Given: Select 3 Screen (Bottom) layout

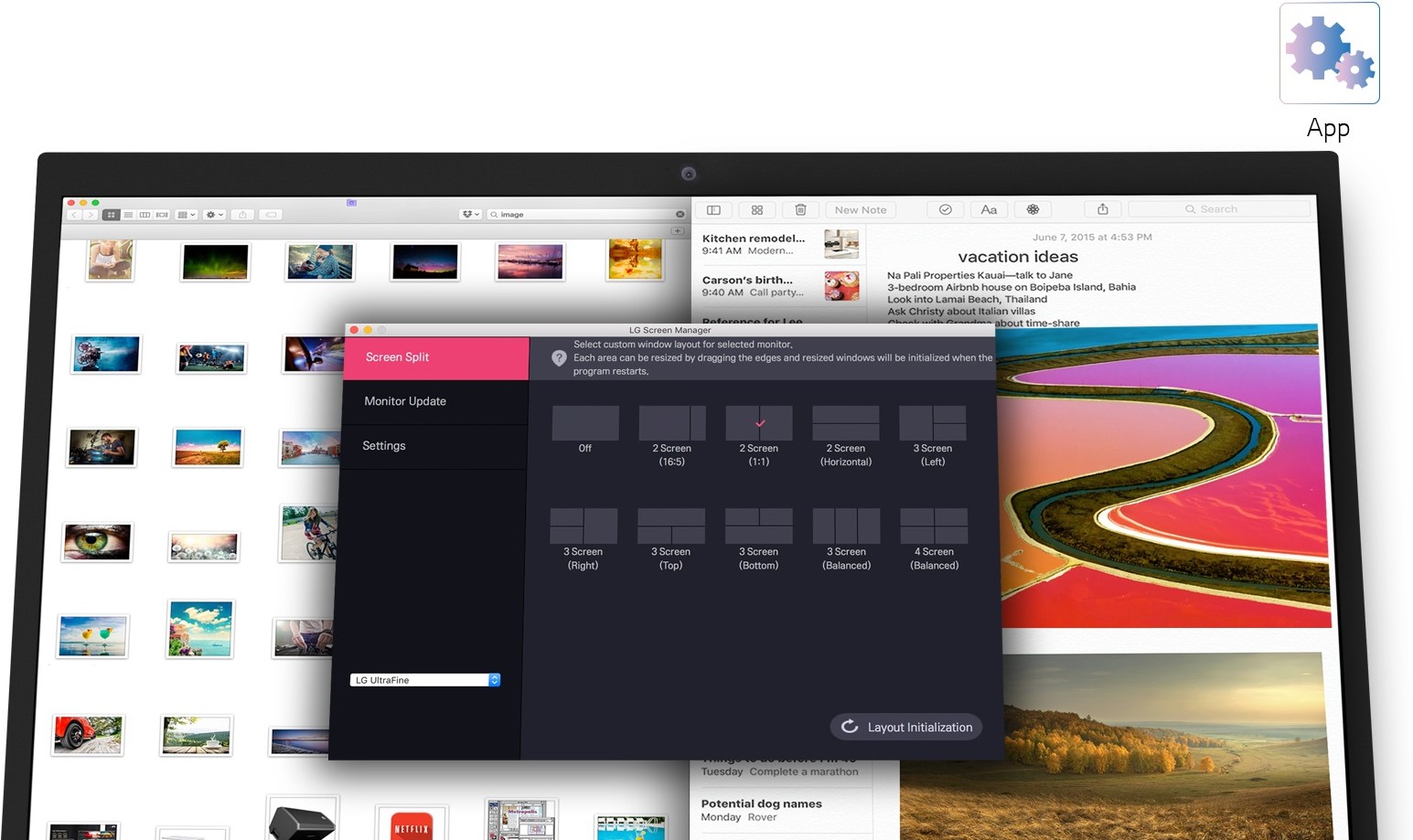Looking at the screenshot, I should 759,526.
